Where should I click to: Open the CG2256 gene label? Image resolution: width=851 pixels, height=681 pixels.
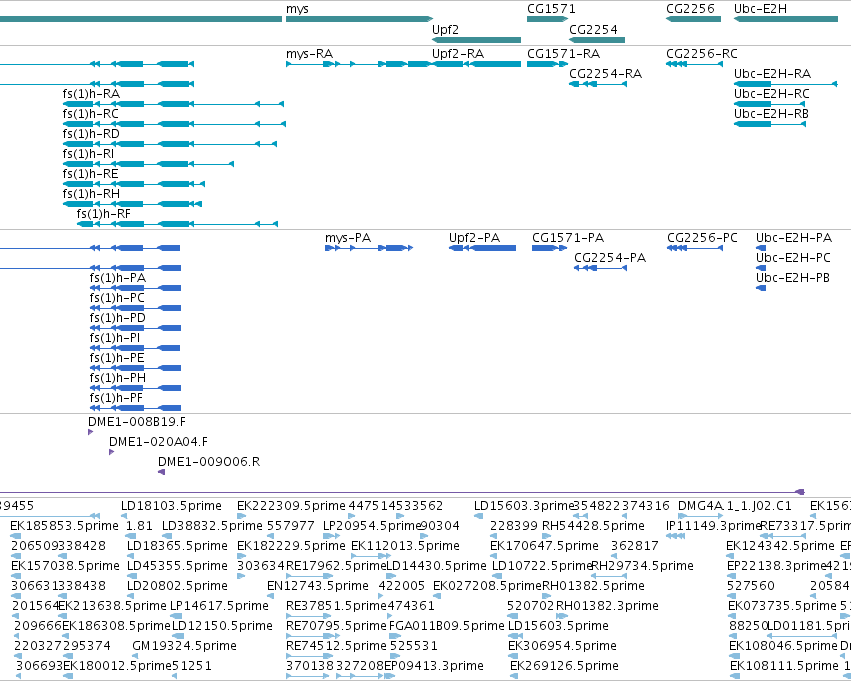690,9
